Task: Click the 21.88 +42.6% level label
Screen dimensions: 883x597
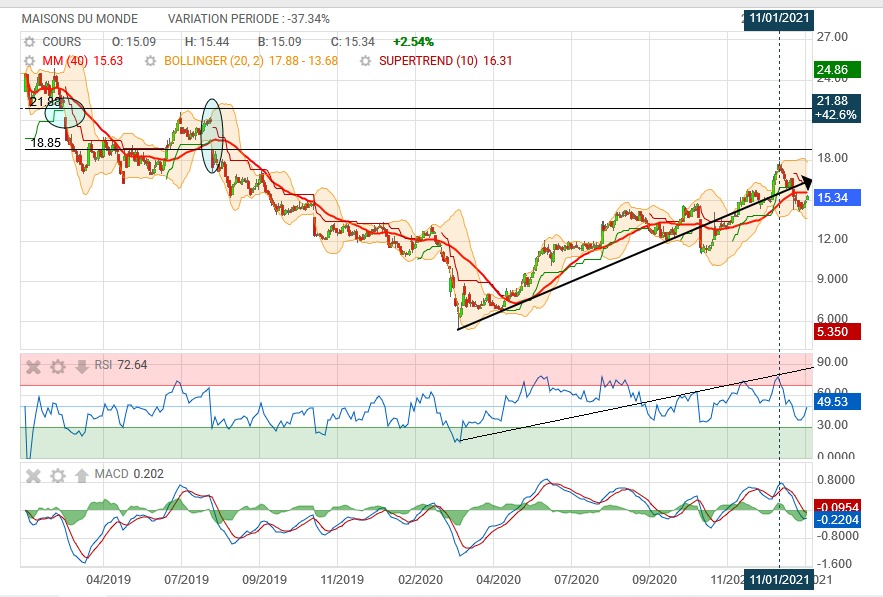Action: coord(837,108)
